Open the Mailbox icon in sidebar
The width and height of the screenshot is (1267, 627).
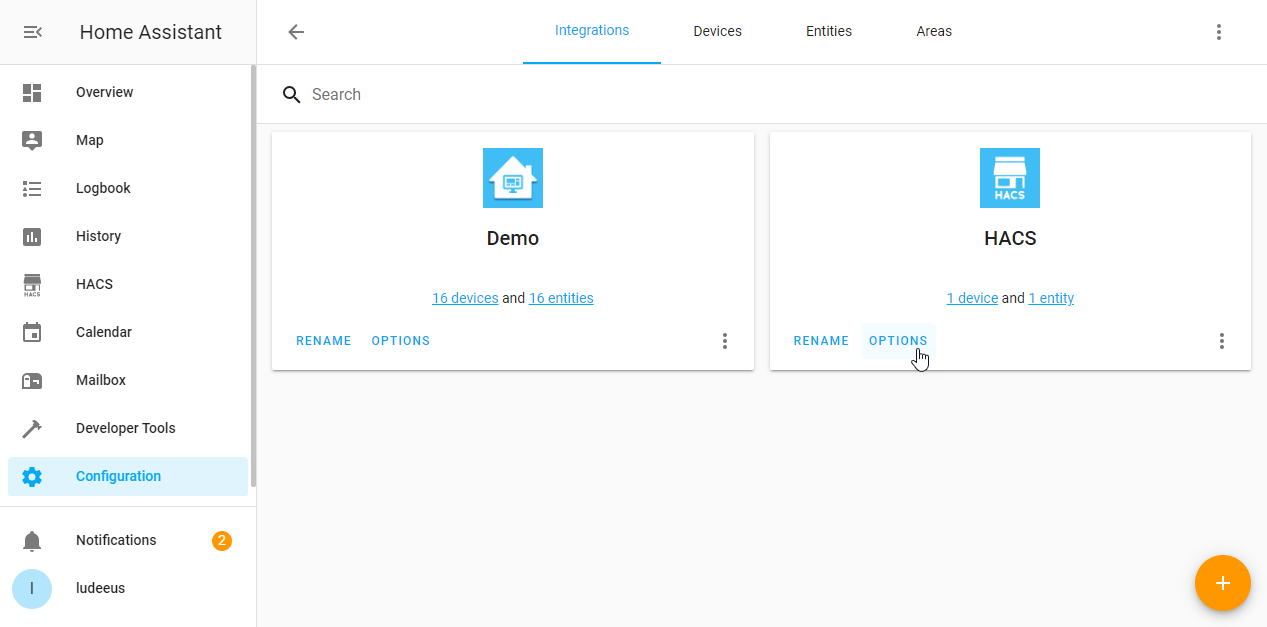coord(32,381)
